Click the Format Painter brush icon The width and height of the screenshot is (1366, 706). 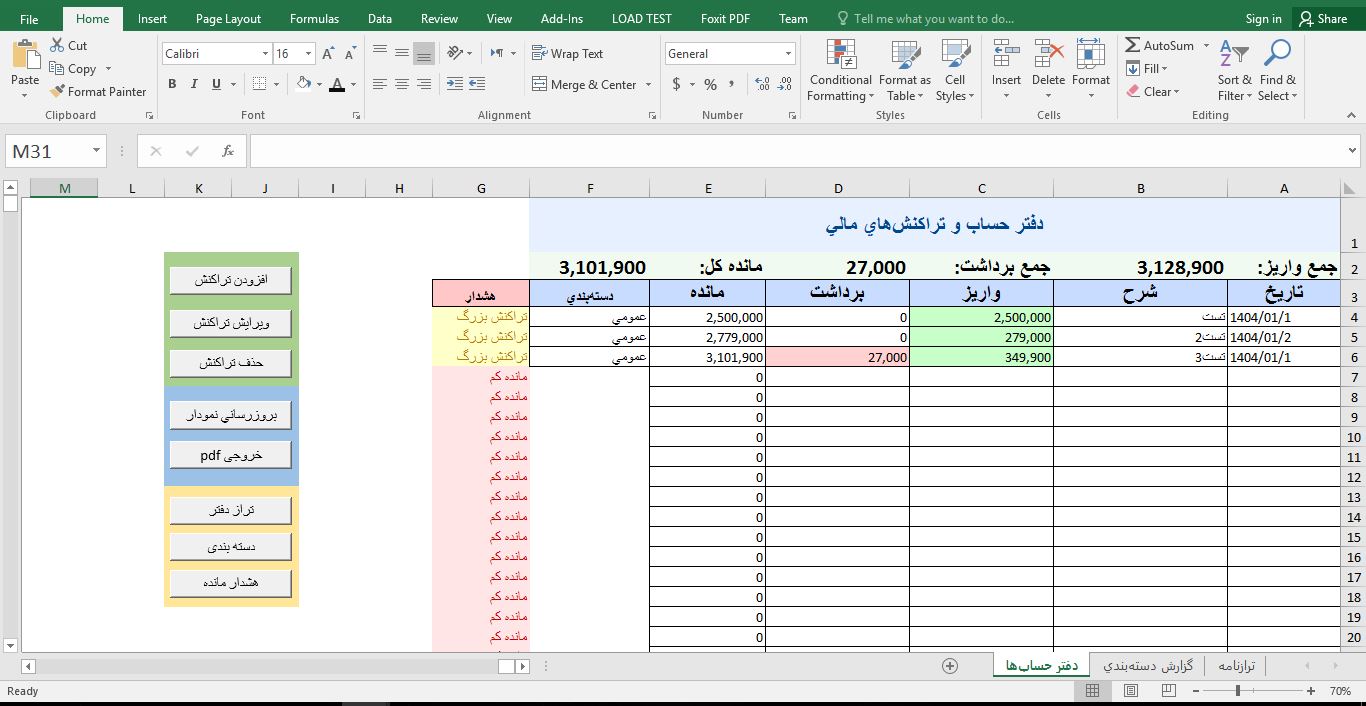(x=57, y=92)
